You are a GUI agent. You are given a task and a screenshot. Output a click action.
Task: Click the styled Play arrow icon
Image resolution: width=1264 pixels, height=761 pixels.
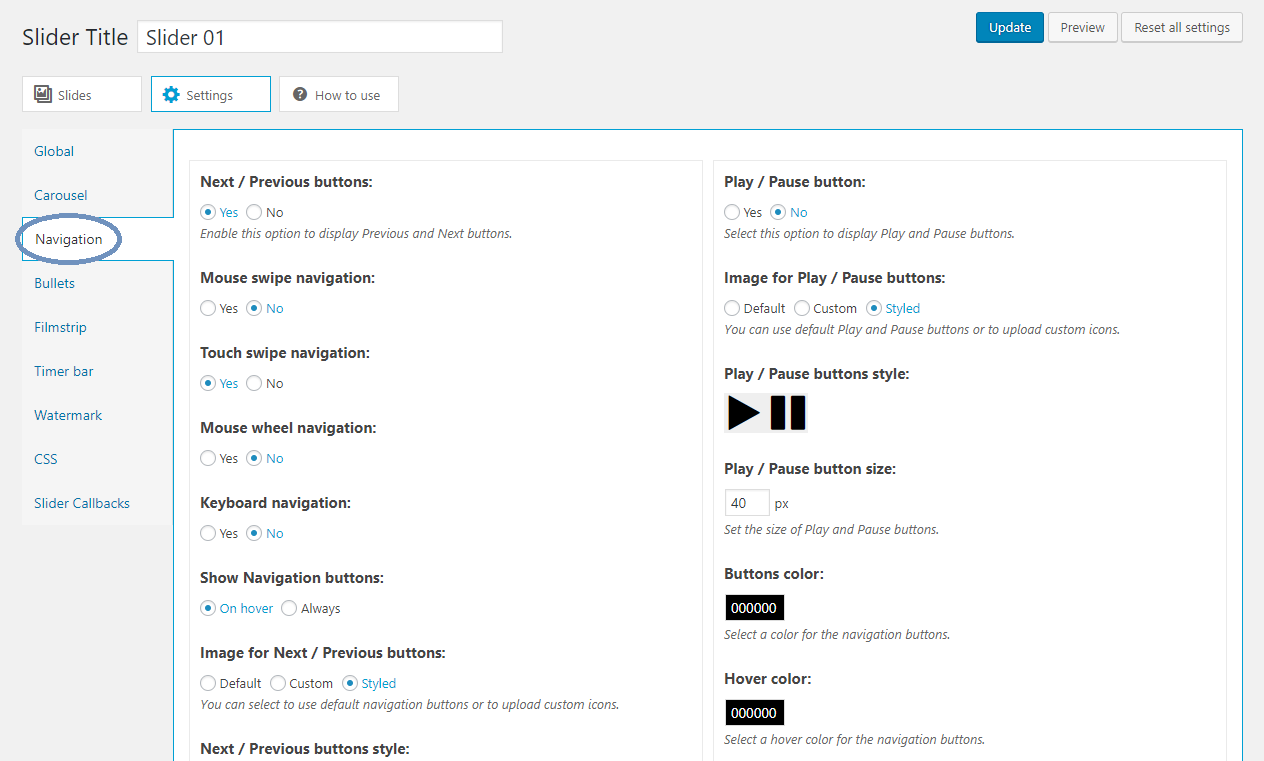point(744,413)
